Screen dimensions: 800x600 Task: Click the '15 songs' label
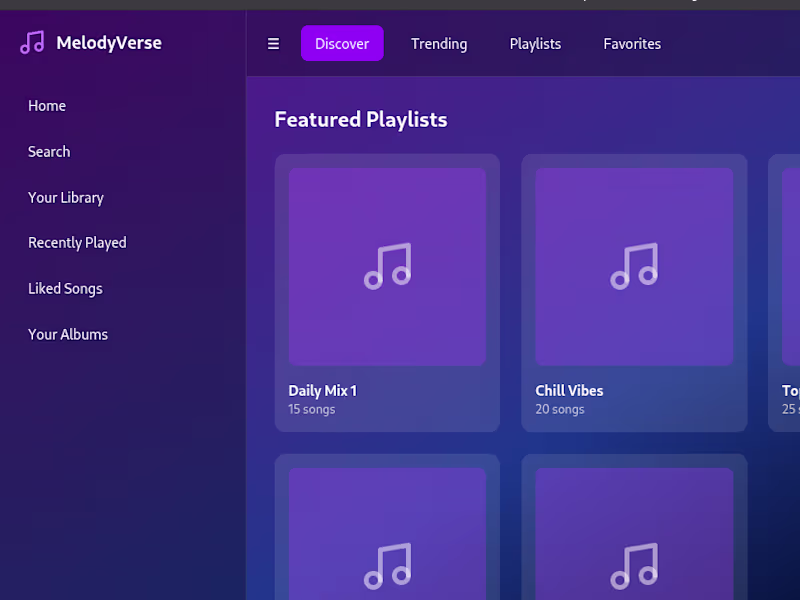pyautogui.click(x=312, y=409)
